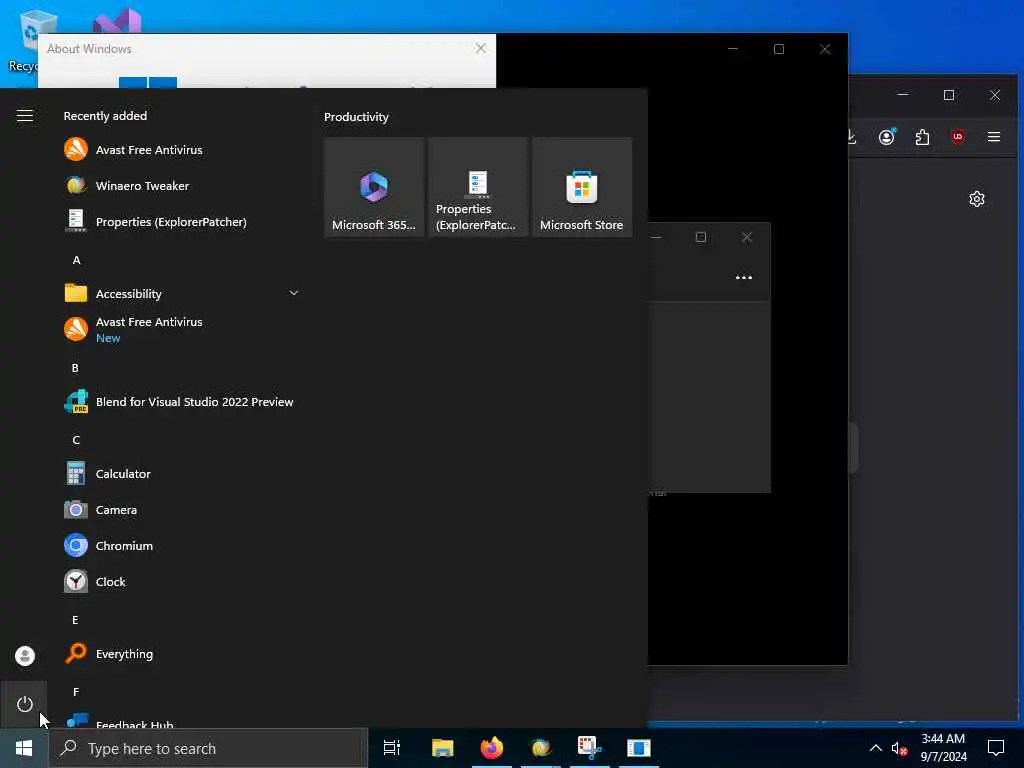Open the Firefox downloads icon
Image resolution: width=1024 pixels, height=768 pixels.
(x=852, y=136)
